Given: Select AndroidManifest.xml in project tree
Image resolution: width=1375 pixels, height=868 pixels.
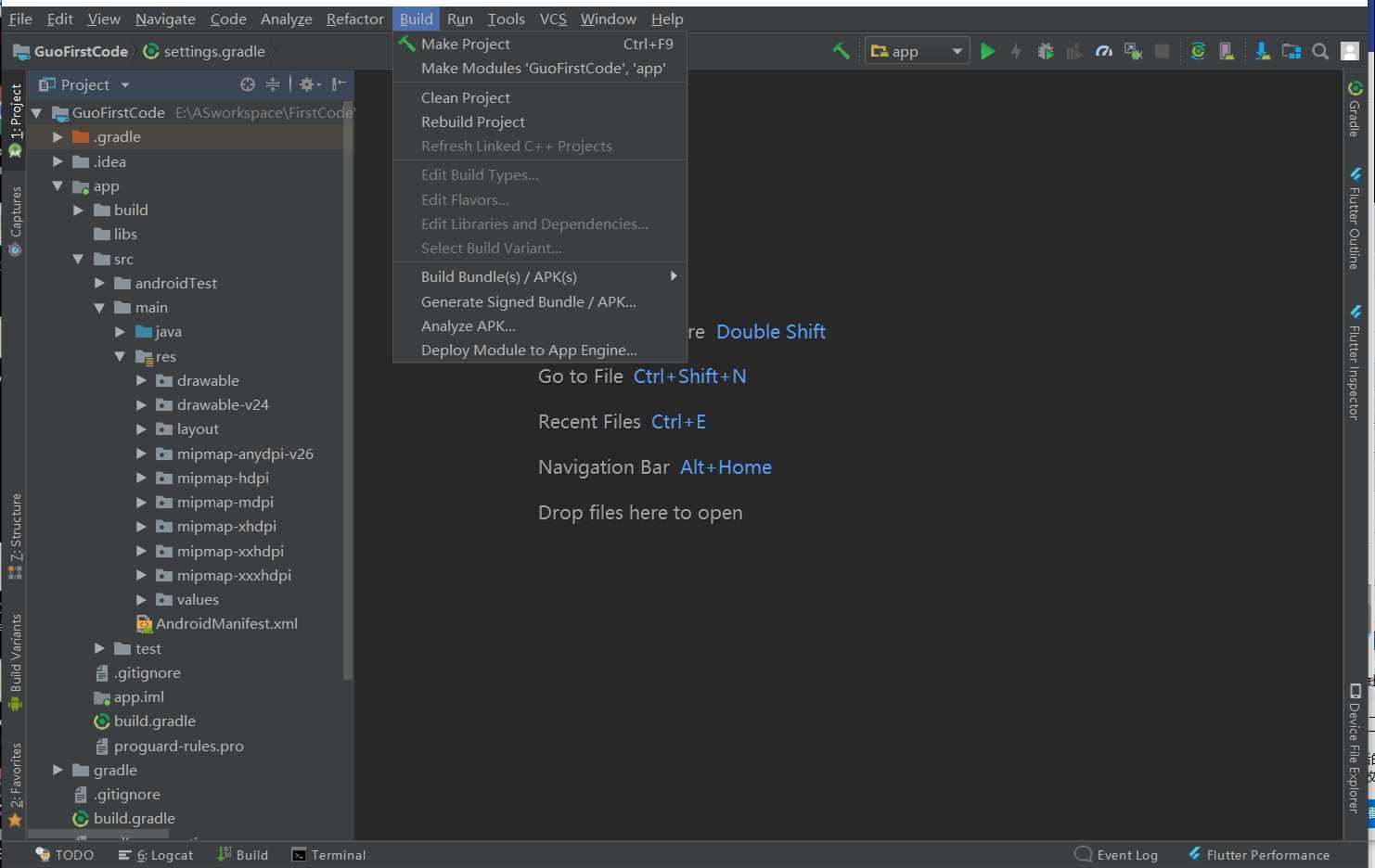Looking at the screenshot, I should click(225, 623).
